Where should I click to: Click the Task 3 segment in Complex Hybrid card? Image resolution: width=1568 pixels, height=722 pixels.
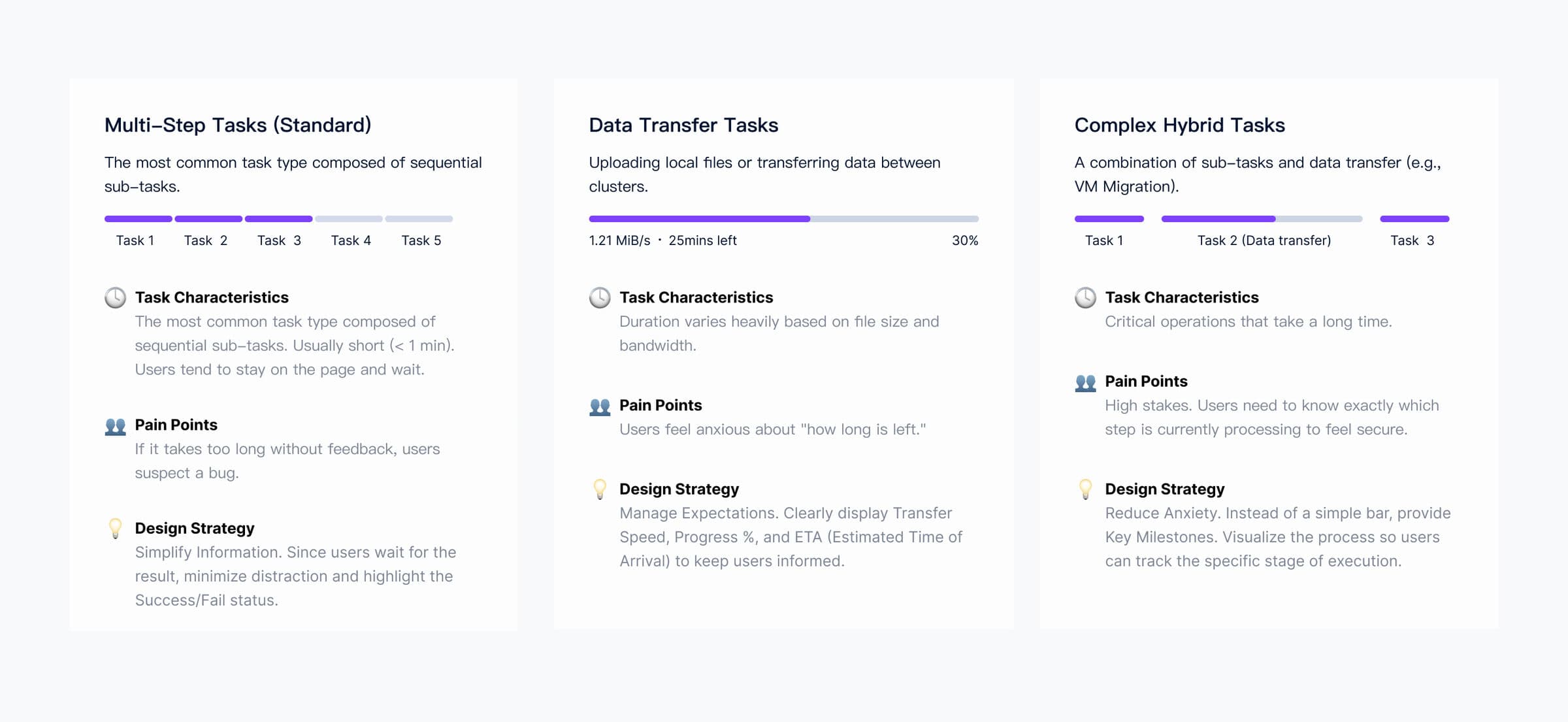point(1414,219)
